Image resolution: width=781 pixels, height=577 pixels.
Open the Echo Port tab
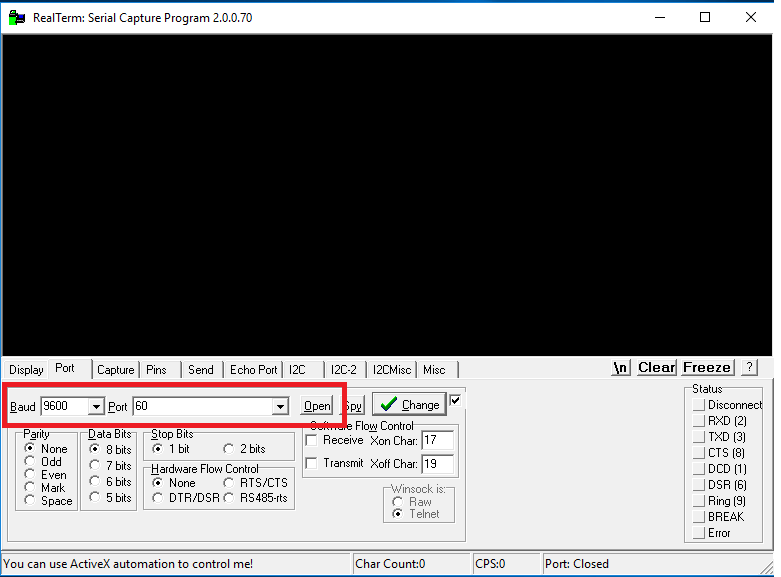pos(253,369)
